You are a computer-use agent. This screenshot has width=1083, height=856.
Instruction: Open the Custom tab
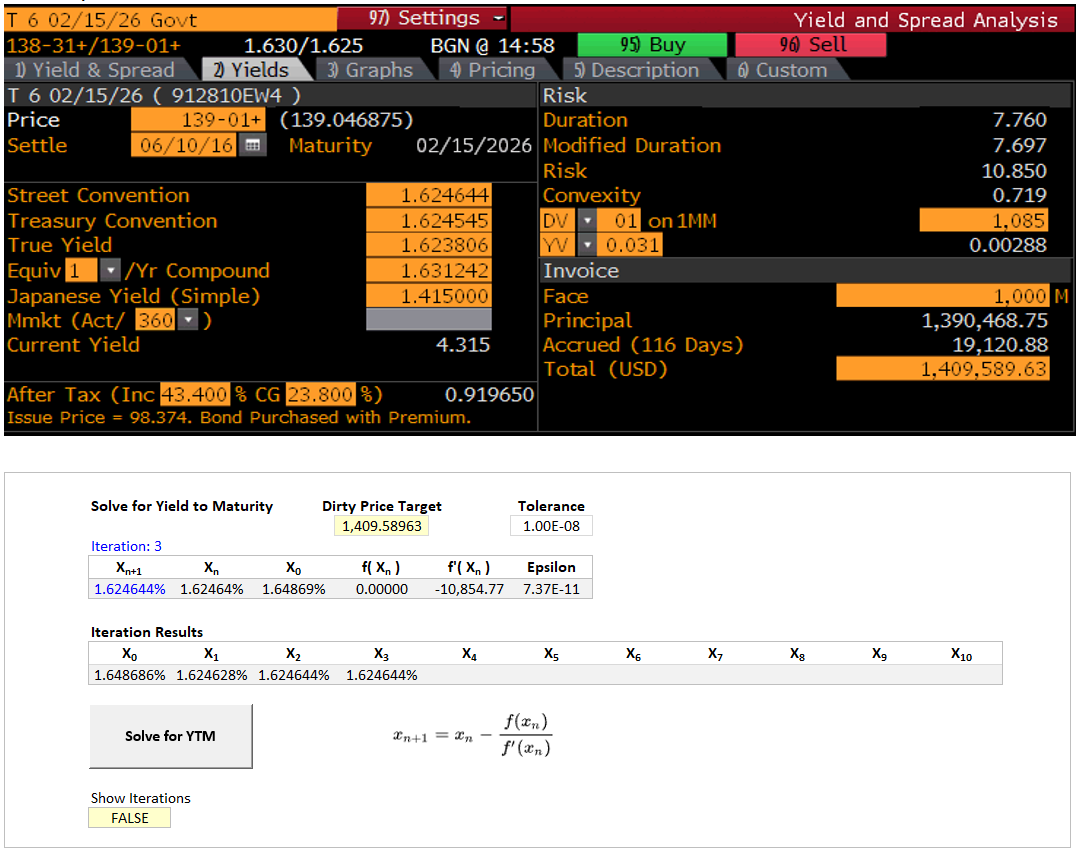(782, 70)
